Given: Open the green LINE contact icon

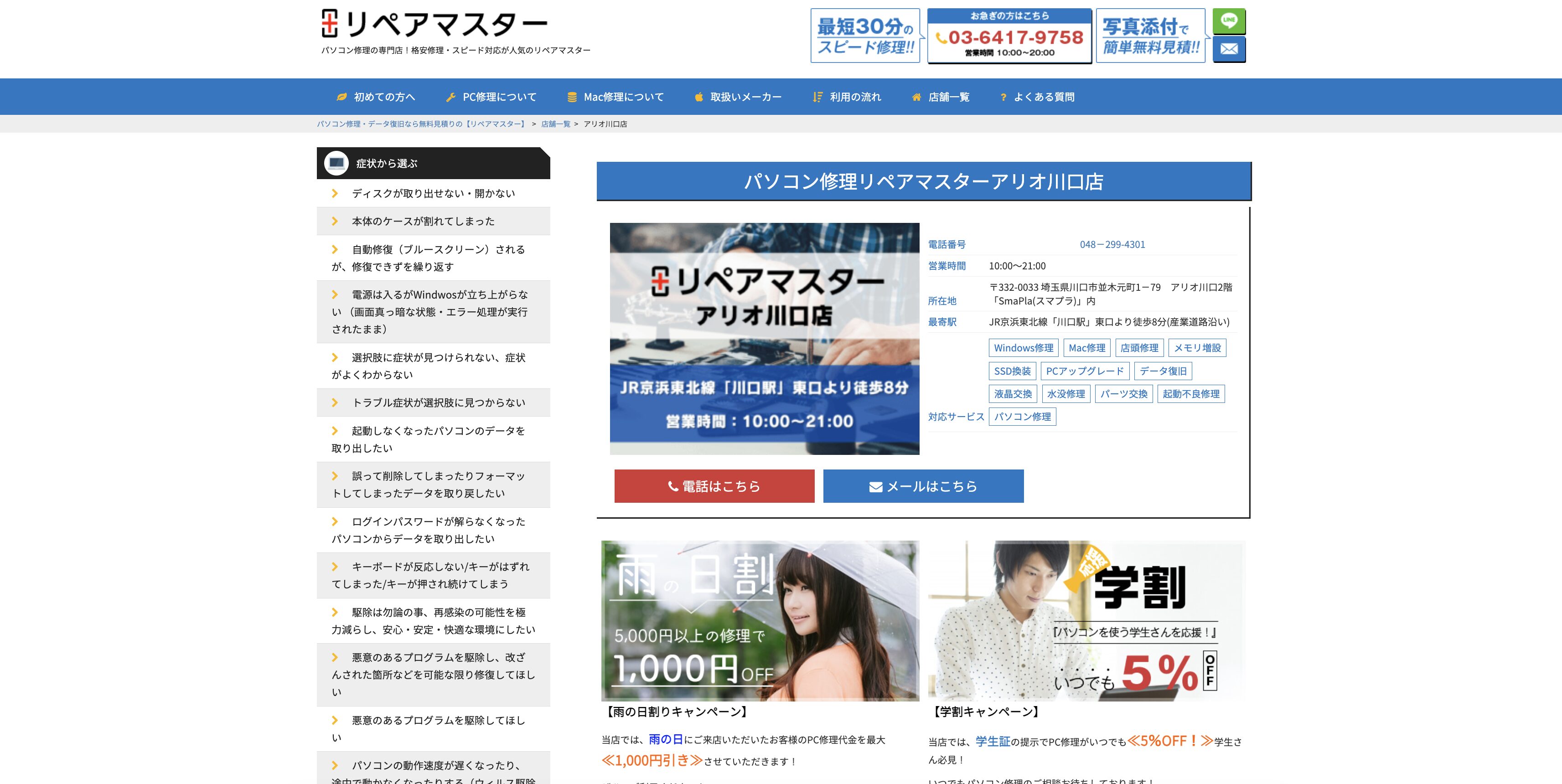Looking at the screenshot, I should [x=1229, y=21].
